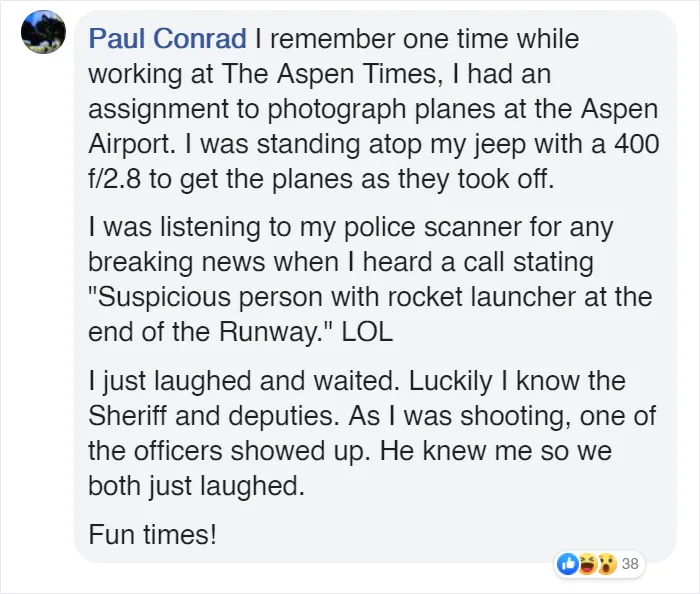
Task: Click the closing line "Fun times!"
Action: (153, 535)
